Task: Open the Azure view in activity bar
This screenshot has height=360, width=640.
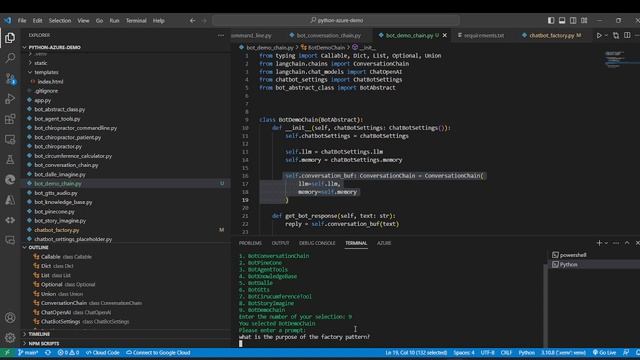Action: coord(10,200)
